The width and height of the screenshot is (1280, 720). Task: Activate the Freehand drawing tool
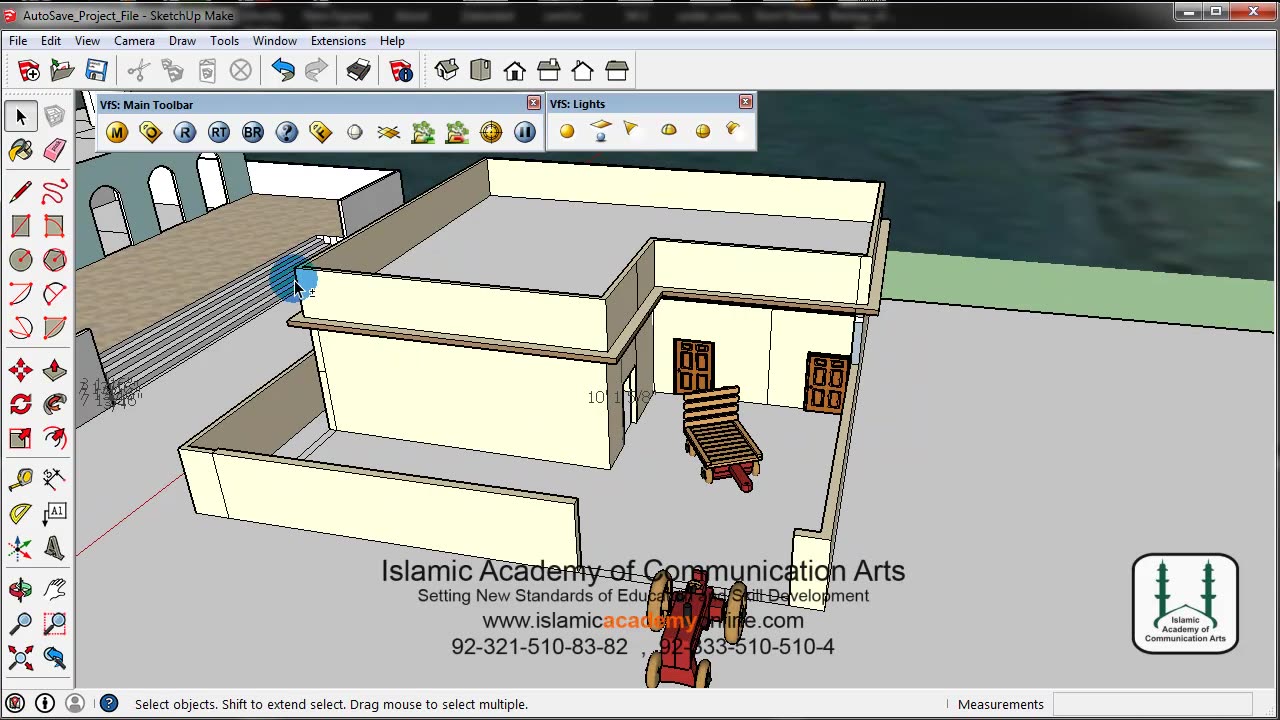coord(55,192)
